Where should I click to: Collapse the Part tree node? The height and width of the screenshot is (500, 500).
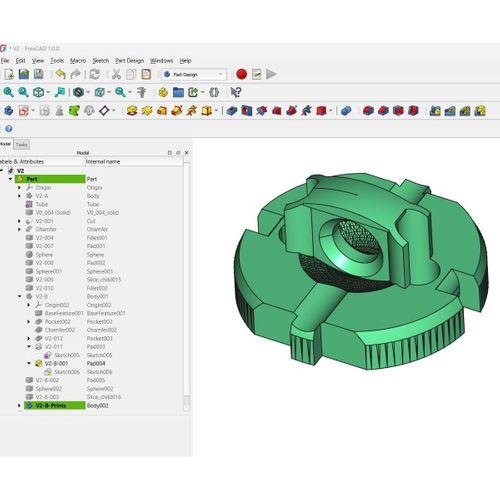[11, 179]
